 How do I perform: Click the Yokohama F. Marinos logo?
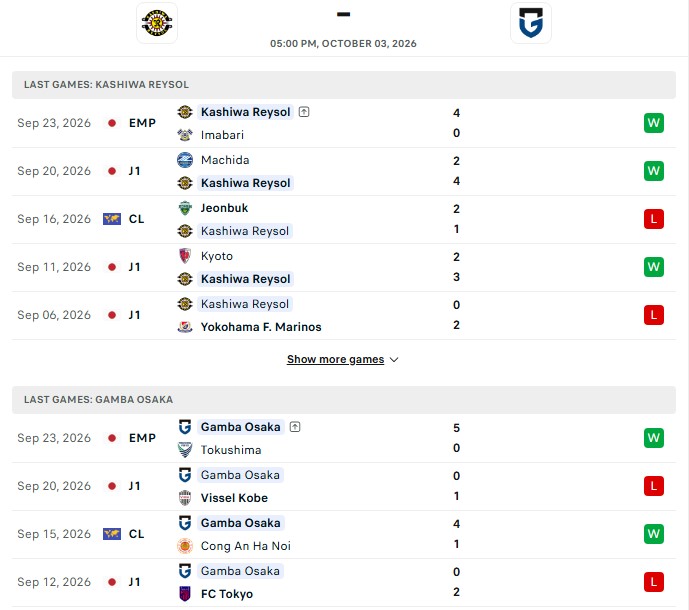185,327
